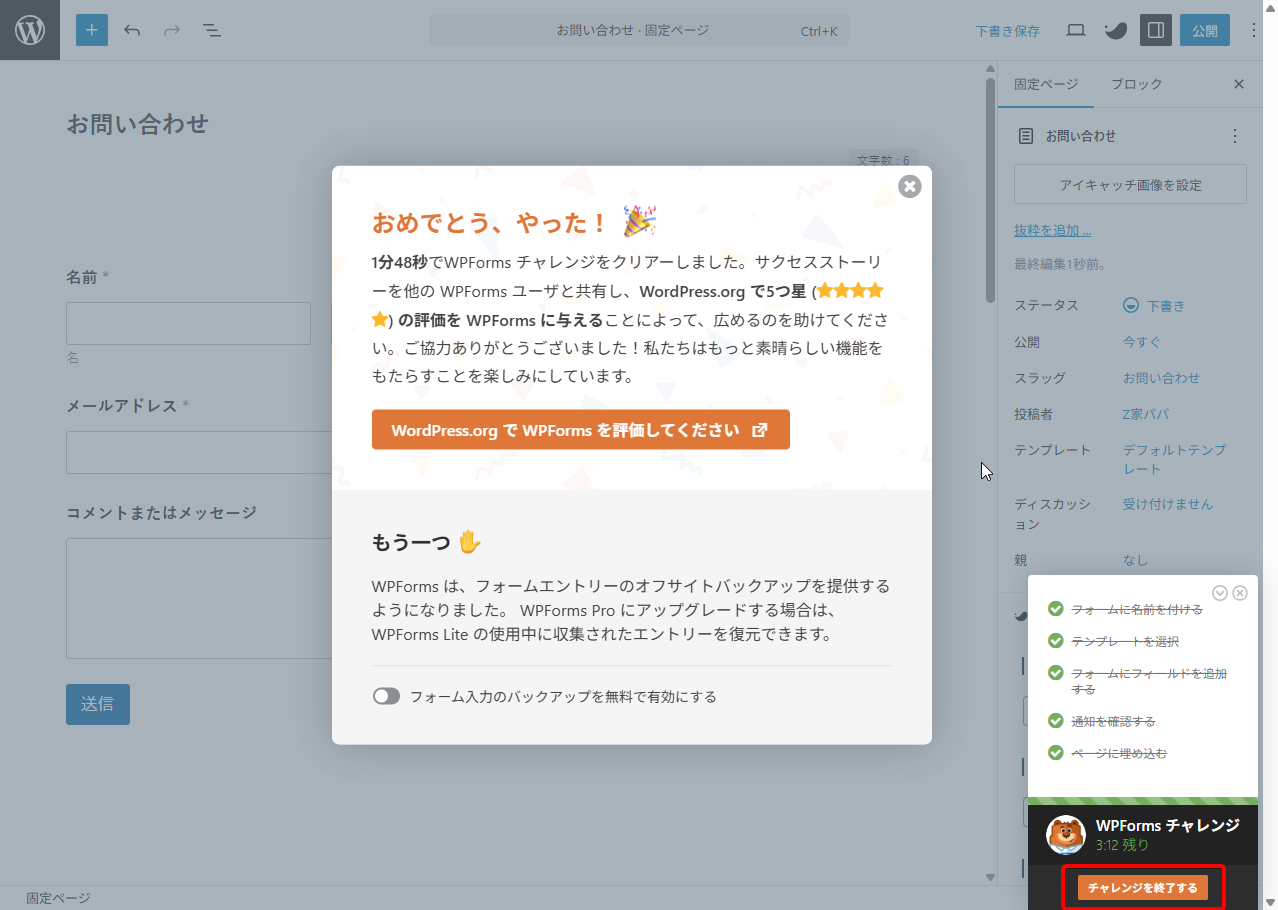The height and width of the screenshot is (910, 1278).
Task: Switch to the ブロック tab
Action: 1136,84
